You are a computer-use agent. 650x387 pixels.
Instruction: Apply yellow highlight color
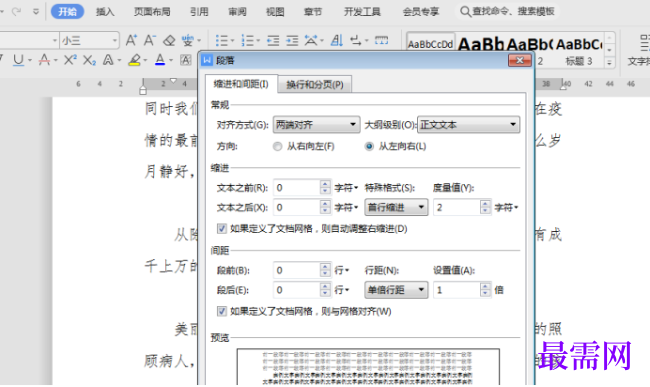134,60
